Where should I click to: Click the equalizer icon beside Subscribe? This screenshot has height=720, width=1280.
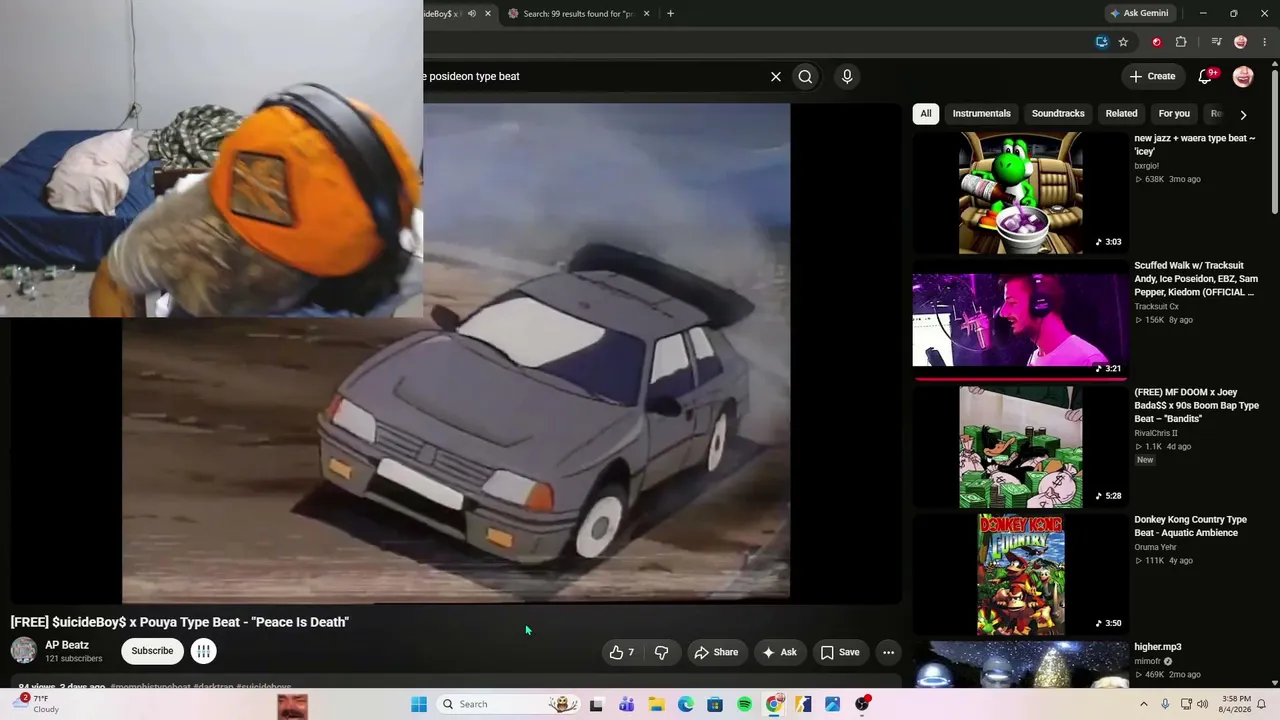[x=203, y=651]
